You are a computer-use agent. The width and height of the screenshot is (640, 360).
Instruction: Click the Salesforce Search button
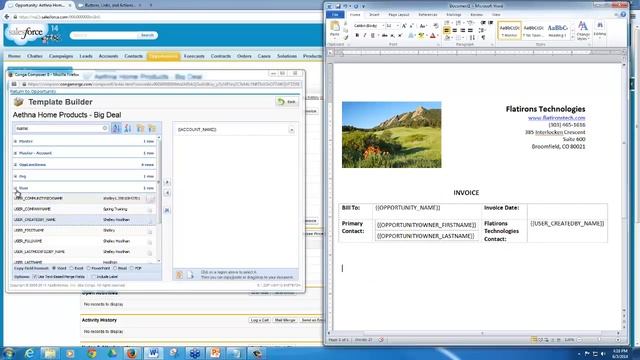pos(147,35)
